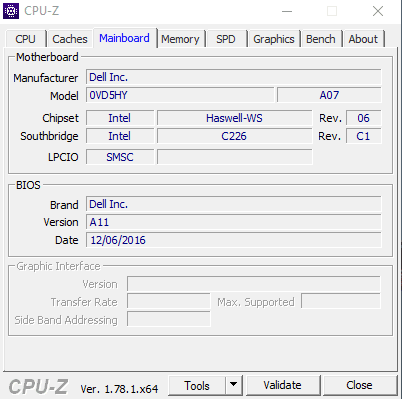The height and width of the screenshot is (399, 402).
Task: Click the CPU-Z app icon in title bar
Action: pyautogui.click(x=11, y=11)
